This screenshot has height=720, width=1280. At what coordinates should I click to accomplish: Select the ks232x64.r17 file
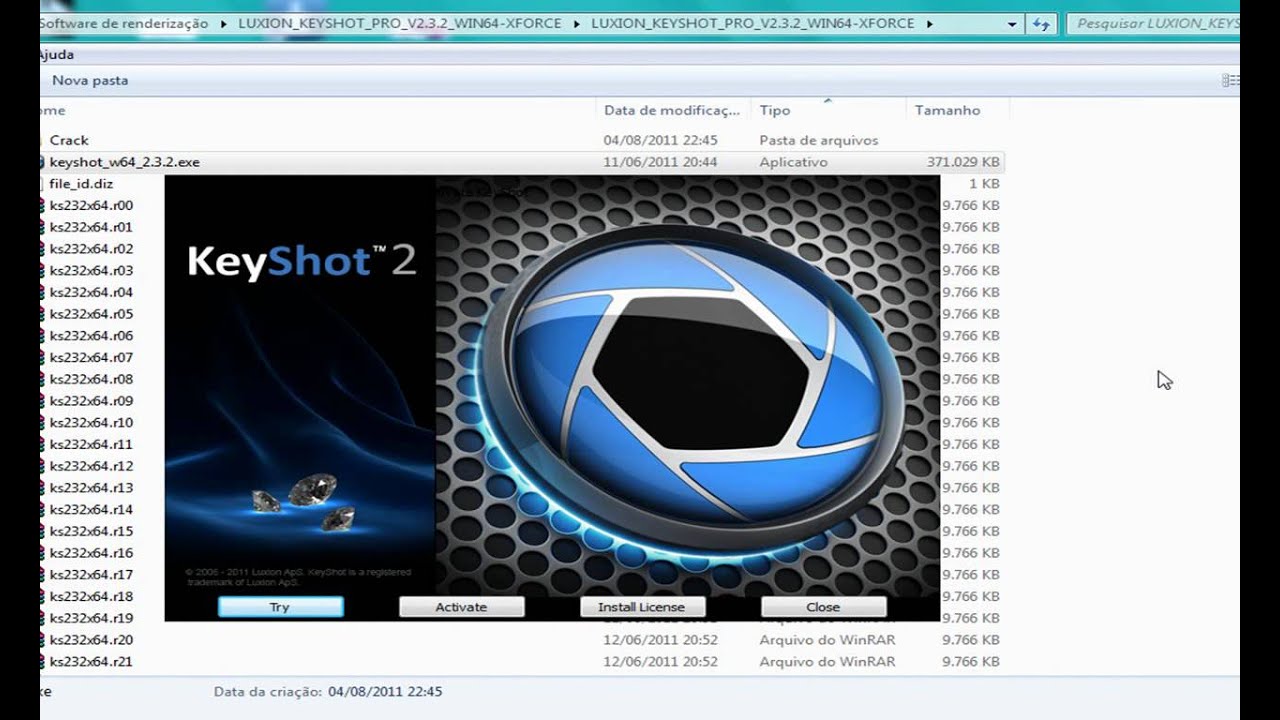[x=91, y=575]
